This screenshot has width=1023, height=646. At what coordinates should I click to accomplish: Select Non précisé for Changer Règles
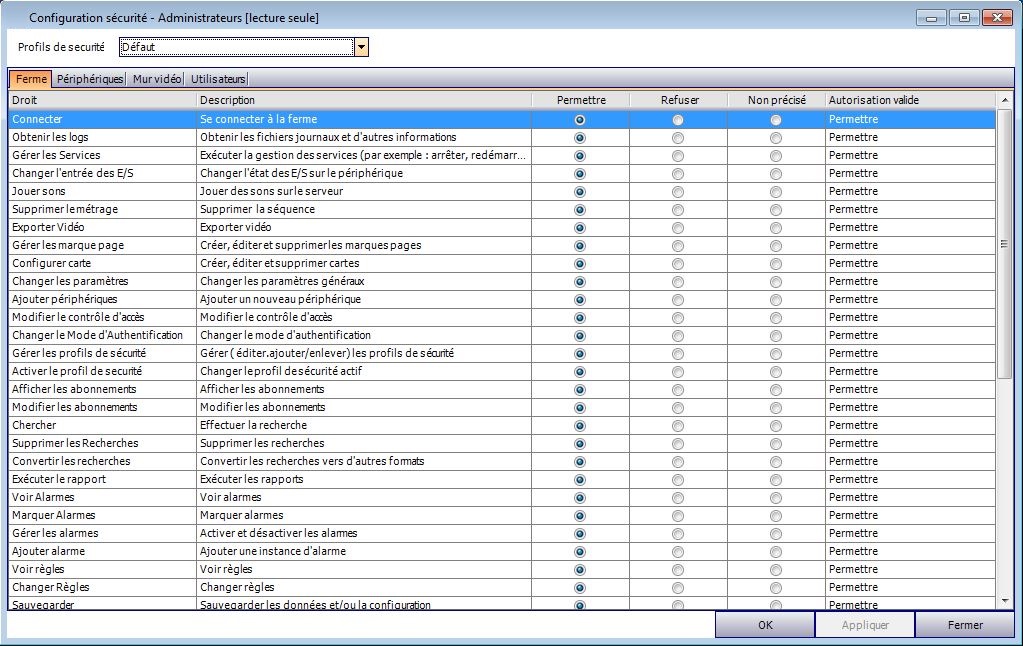click(776, 588)
